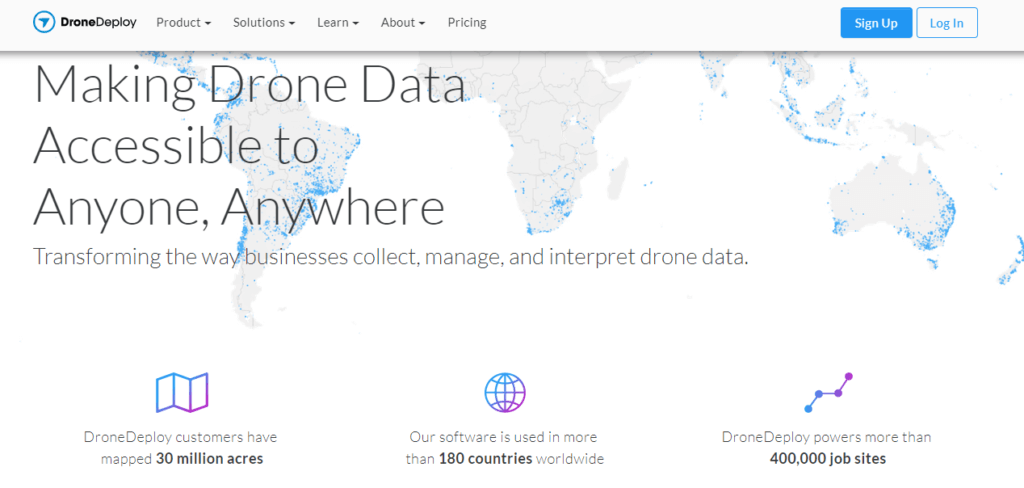1024x488 pixels.
Task: Expand the About dropdown menu
Action: [x=403, y=22]
